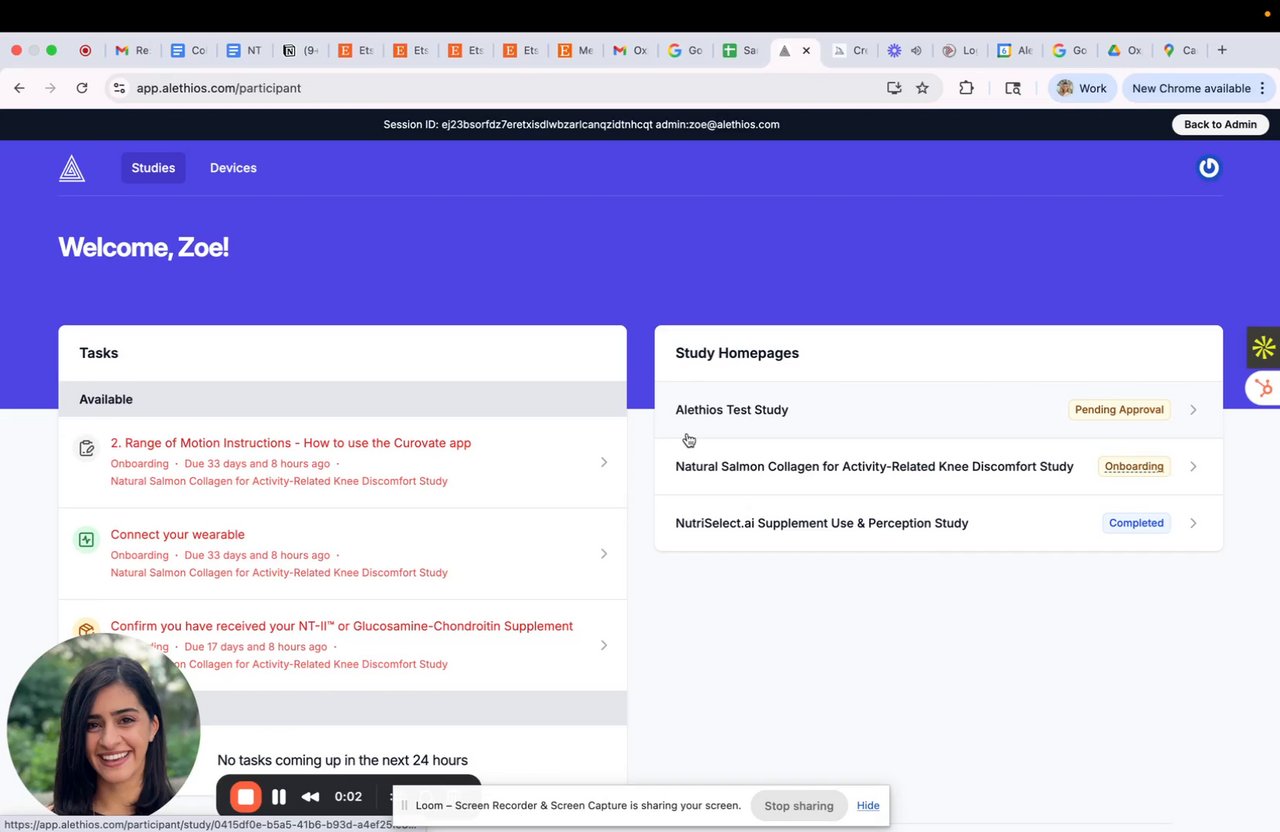1280x832 pixels.
Task: Click the green asterisk side widget
Action: click(x=1263, y=347)
